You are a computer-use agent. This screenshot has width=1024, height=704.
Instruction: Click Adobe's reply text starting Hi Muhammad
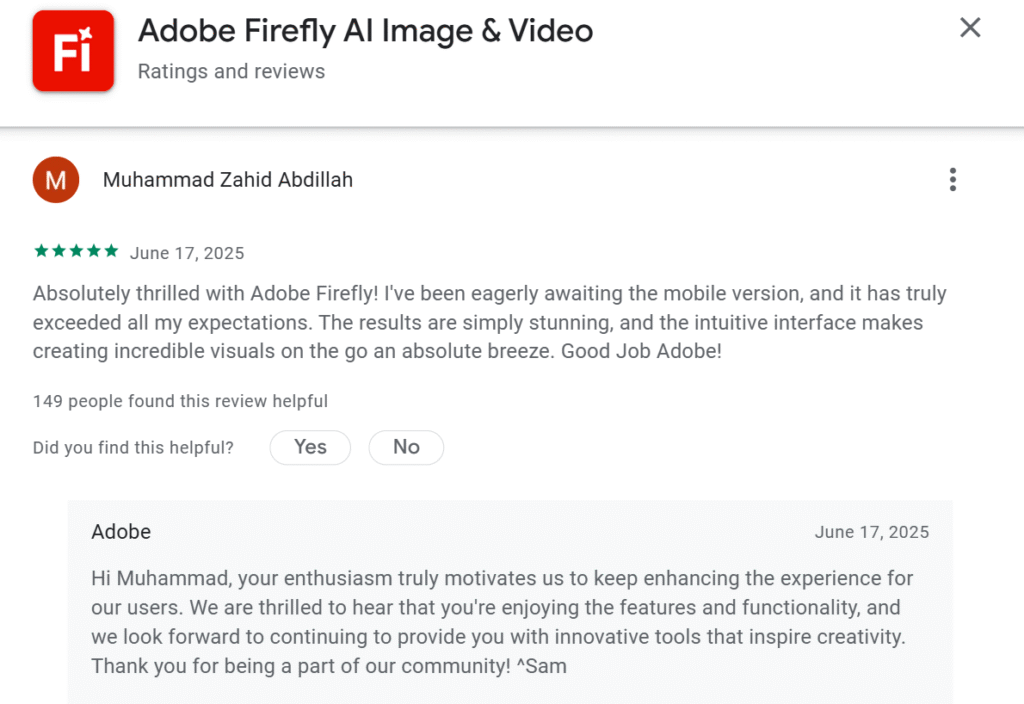coord(503,622)
